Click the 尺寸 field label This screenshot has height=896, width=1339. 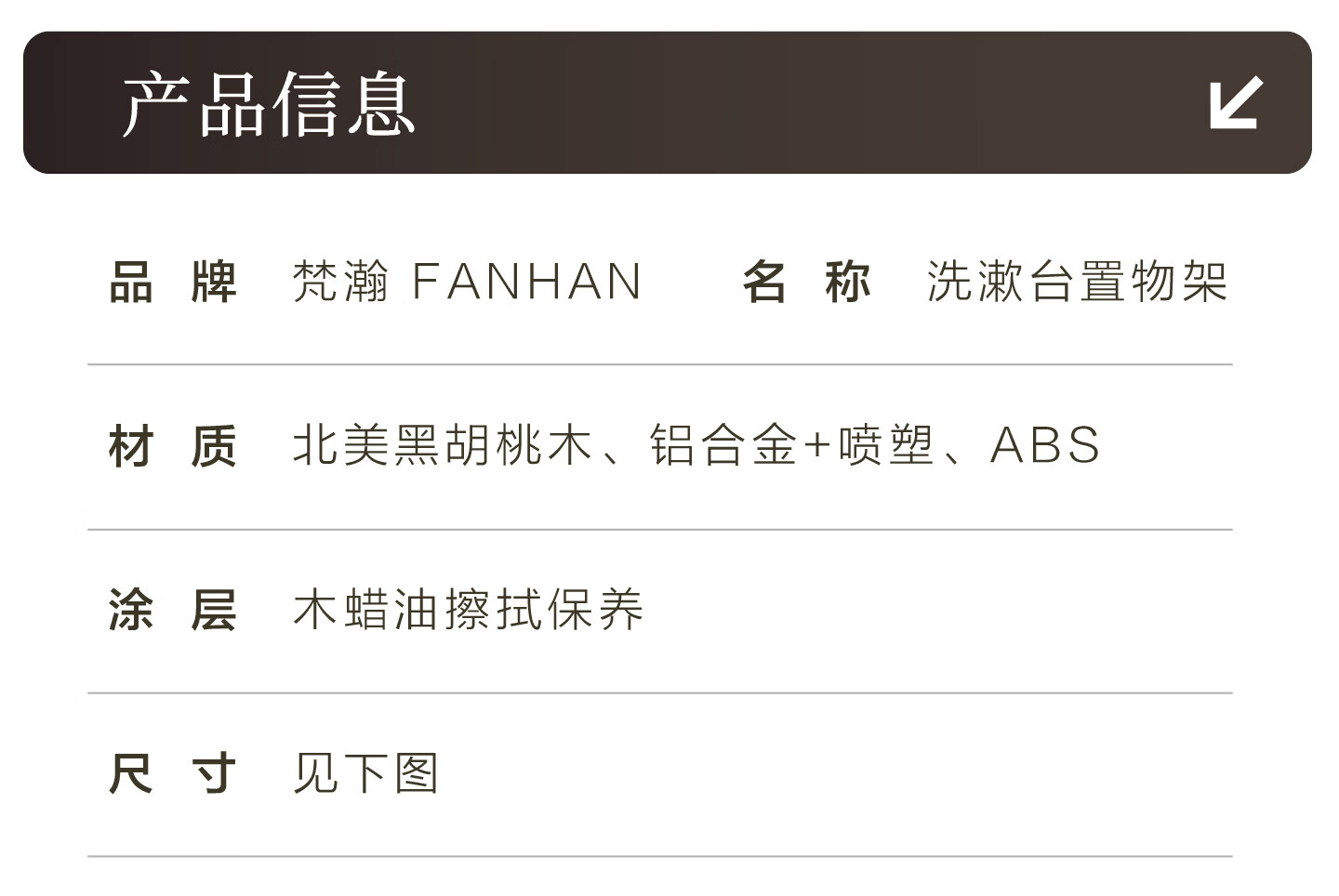[x=173, y=773]
